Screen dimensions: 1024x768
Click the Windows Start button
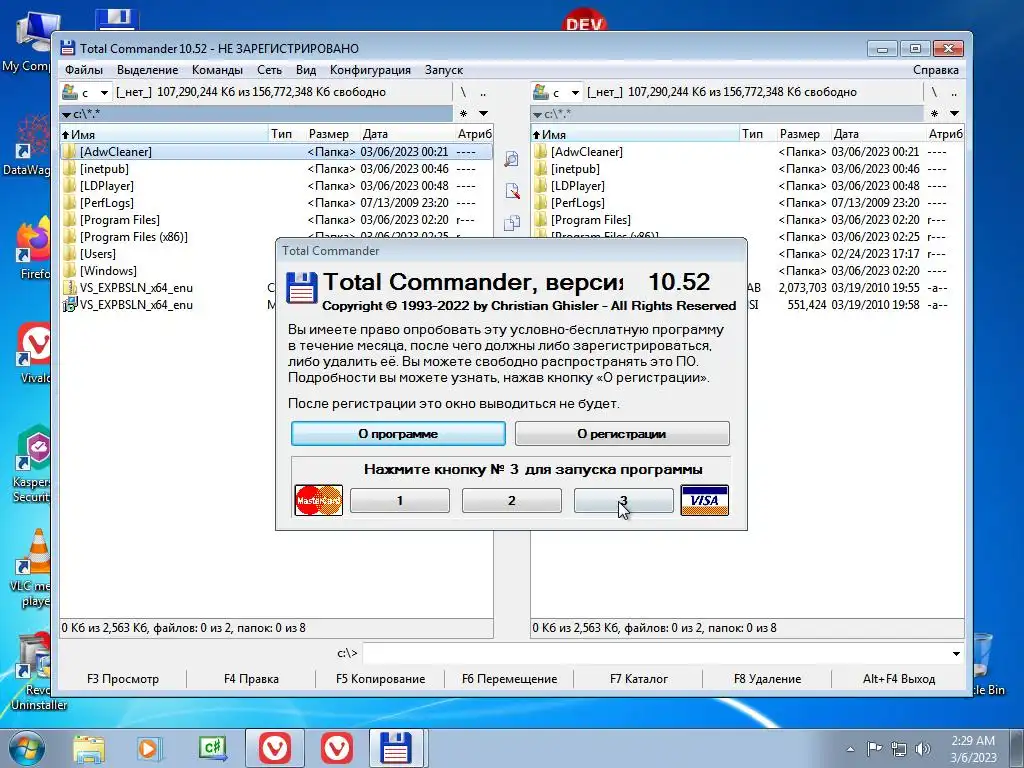click(x=27, y=748)
